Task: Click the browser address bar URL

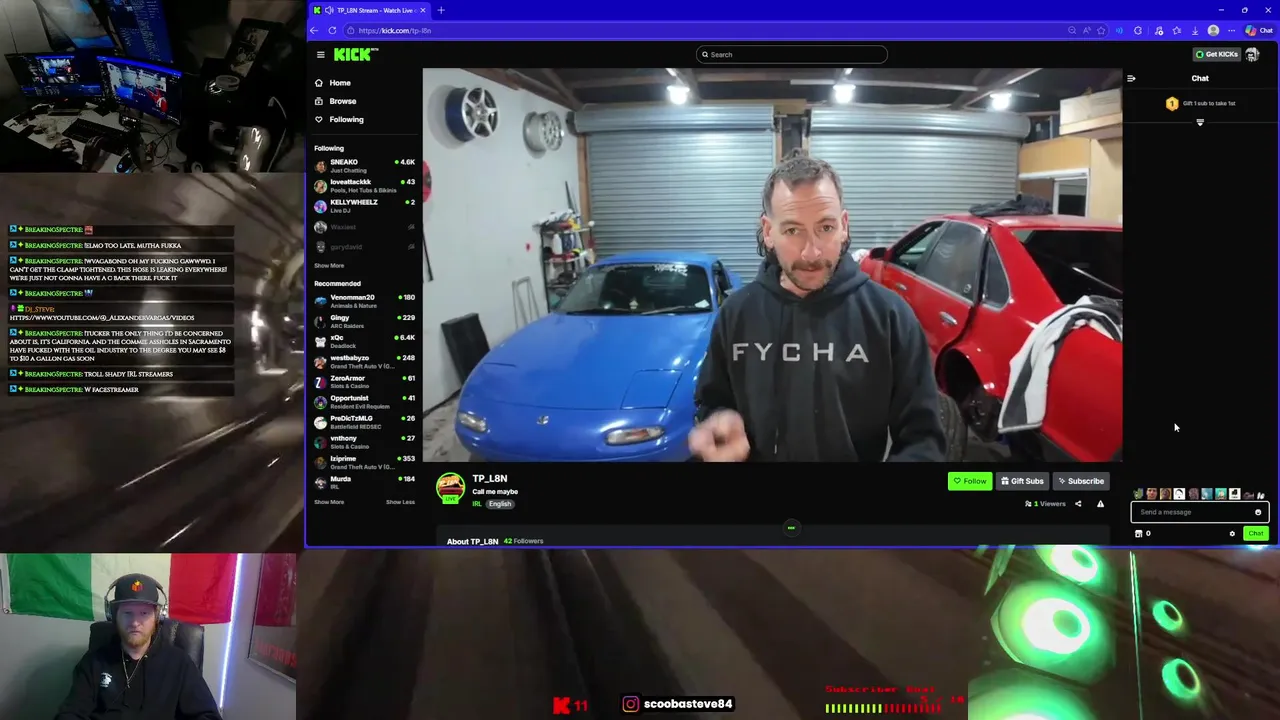Action: click(x=394, y=30)
